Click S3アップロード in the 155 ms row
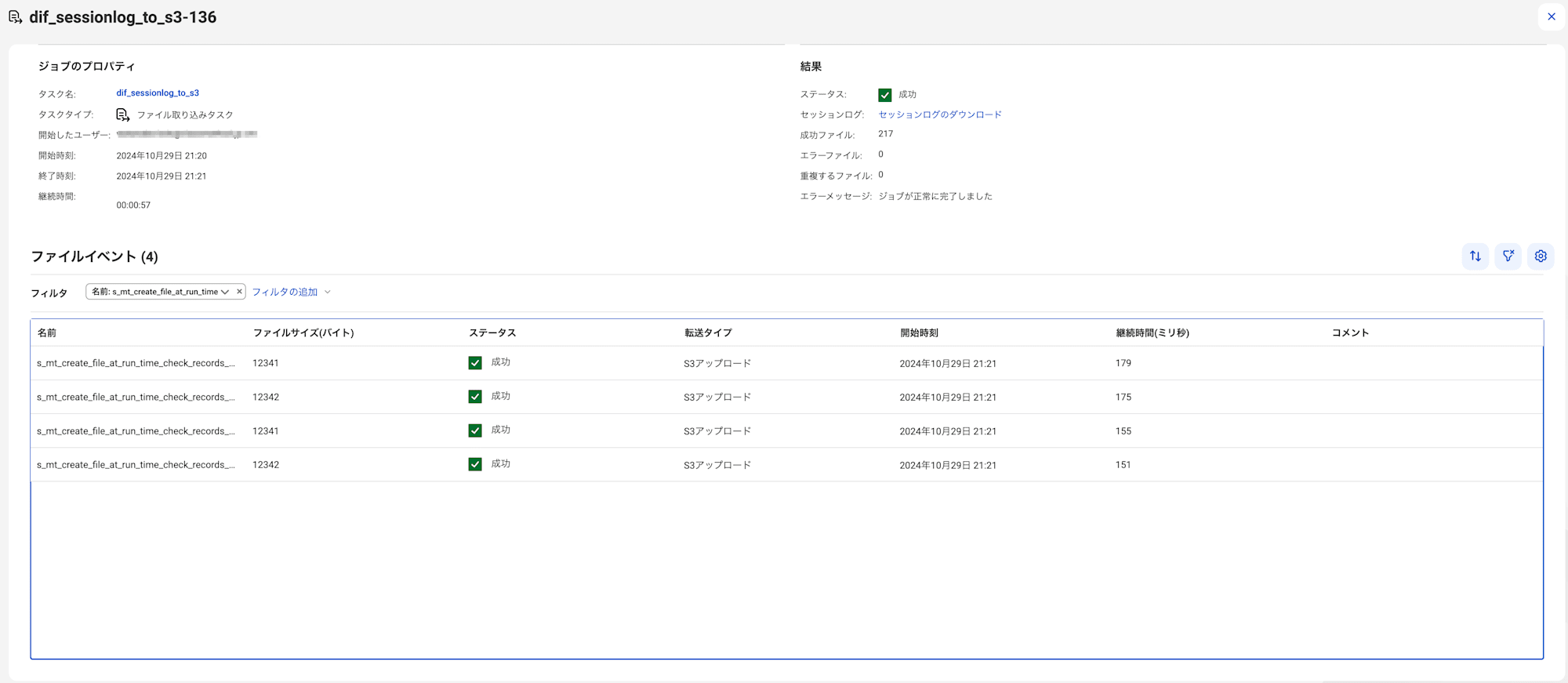Viewport: 1568px width, 683px height. pyautogui.click(x=717, y=431)
